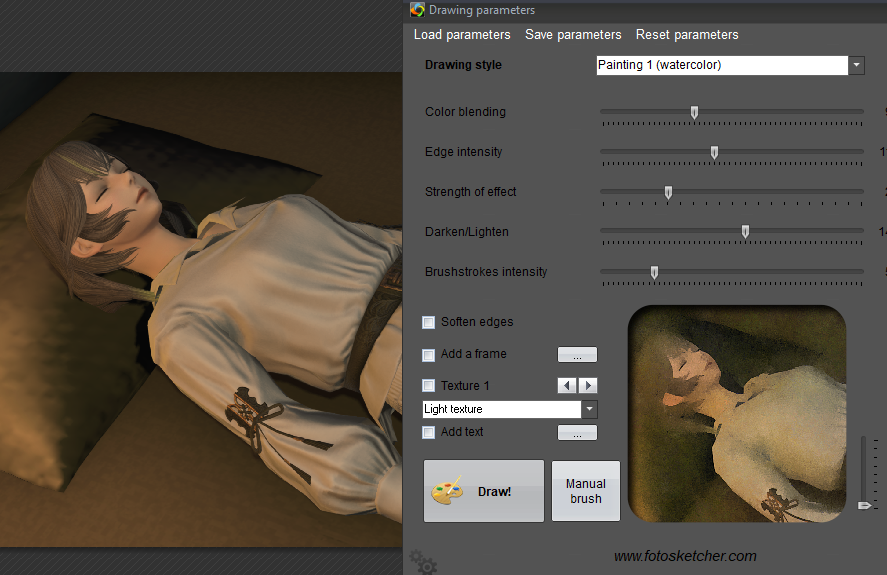
Task: Click the previous texture arrow button
Action: [567, 385]
